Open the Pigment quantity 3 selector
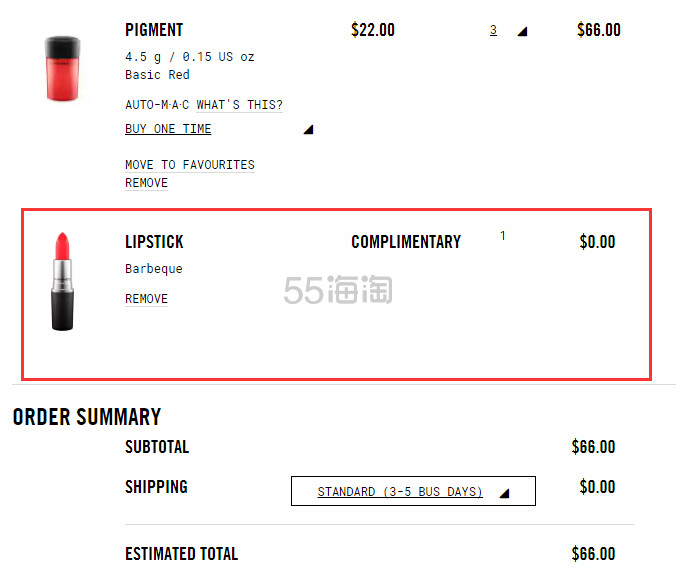 point(493,31)
